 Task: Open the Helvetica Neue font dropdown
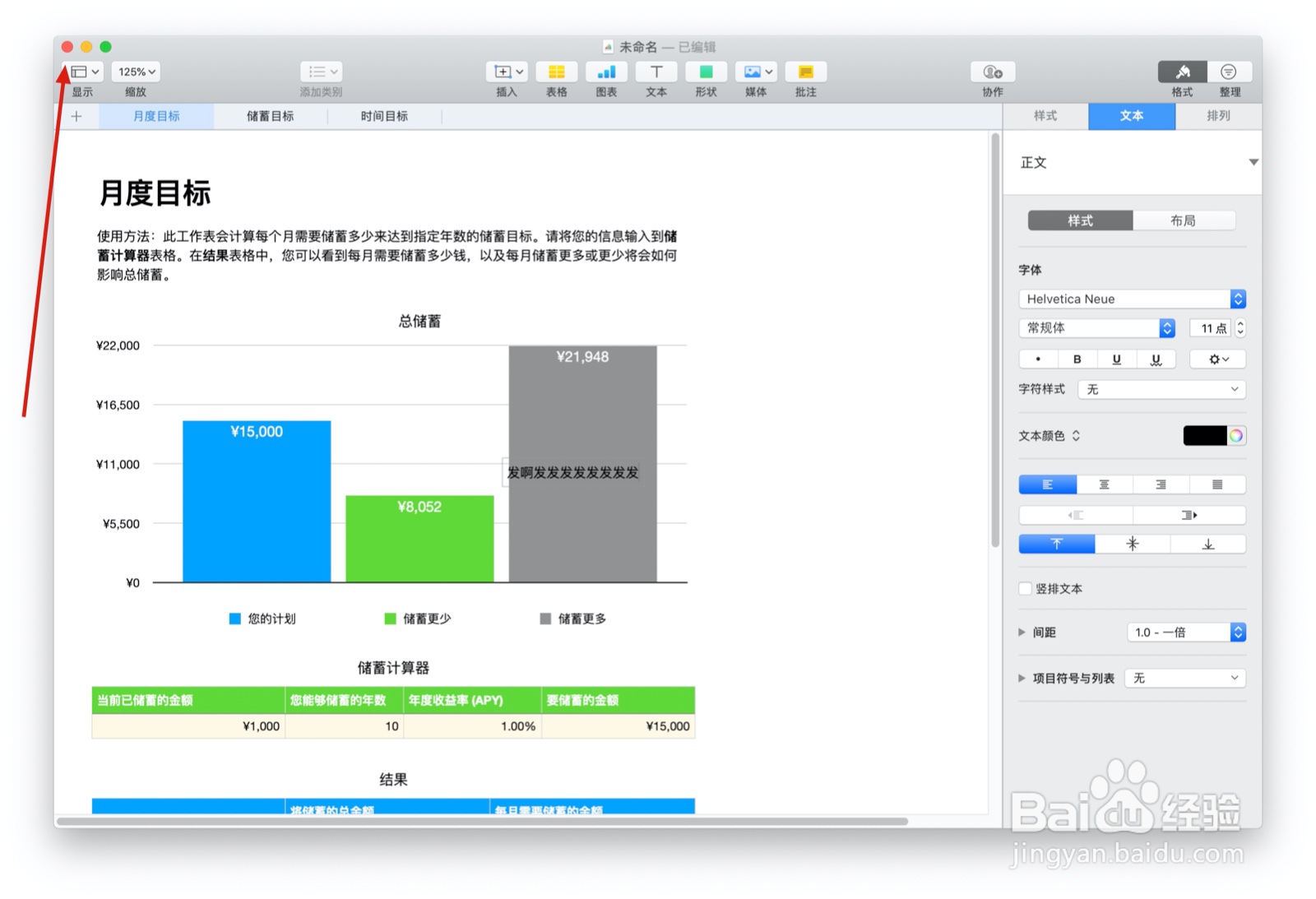tap(1131, 299)
